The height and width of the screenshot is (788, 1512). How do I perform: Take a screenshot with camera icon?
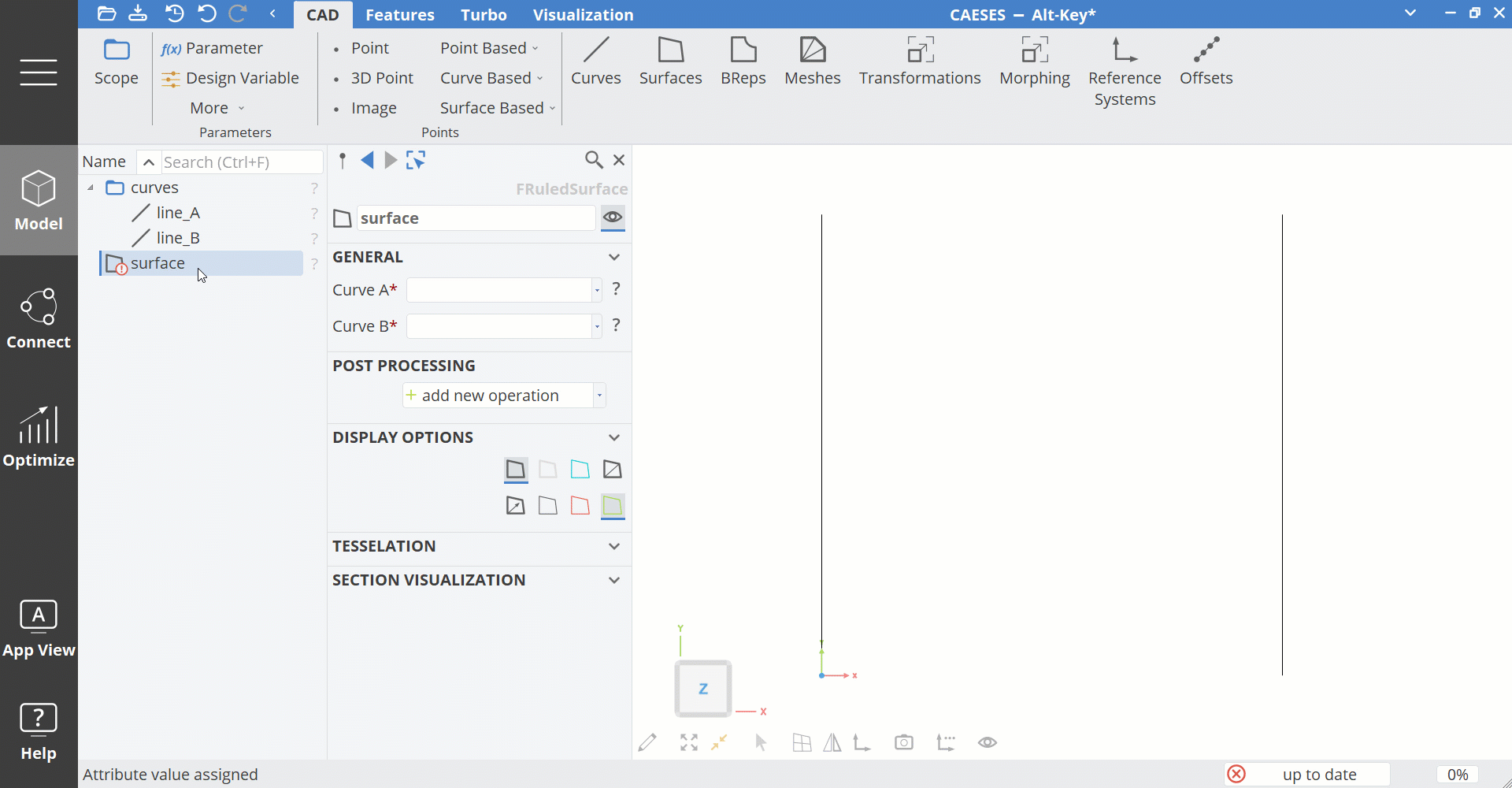click(x=904, y=742)
